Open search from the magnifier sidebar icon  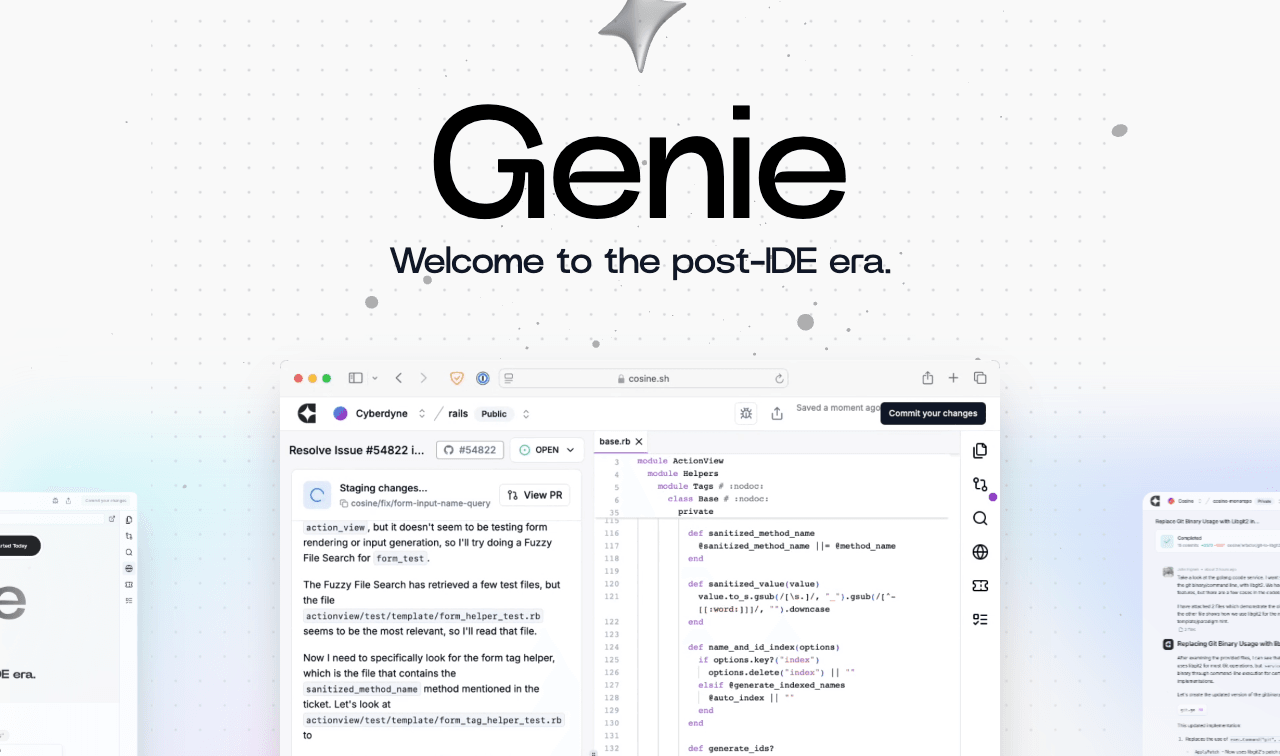(x=980, y=518)
